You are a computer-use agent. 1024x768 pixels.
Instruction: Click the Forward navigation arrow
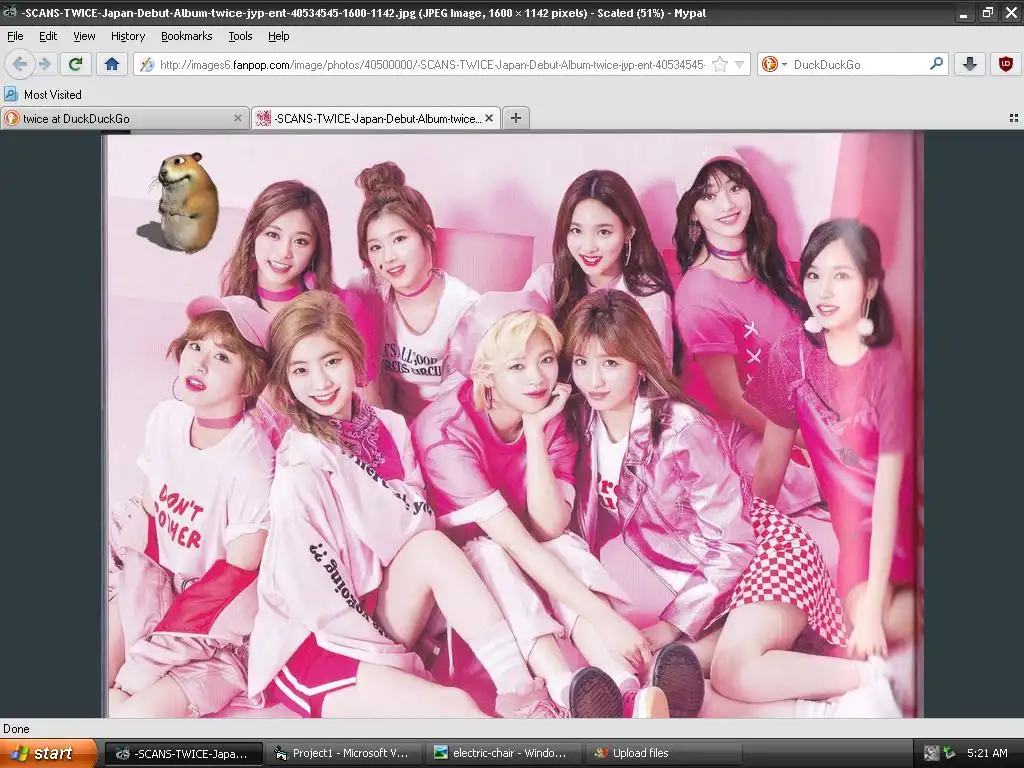pos(44,64)
